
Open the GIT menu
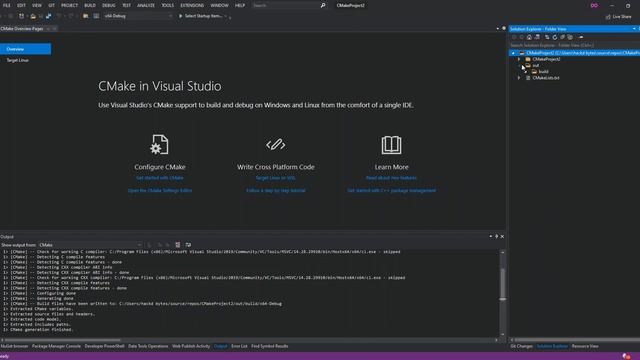[x=51, y=5]
